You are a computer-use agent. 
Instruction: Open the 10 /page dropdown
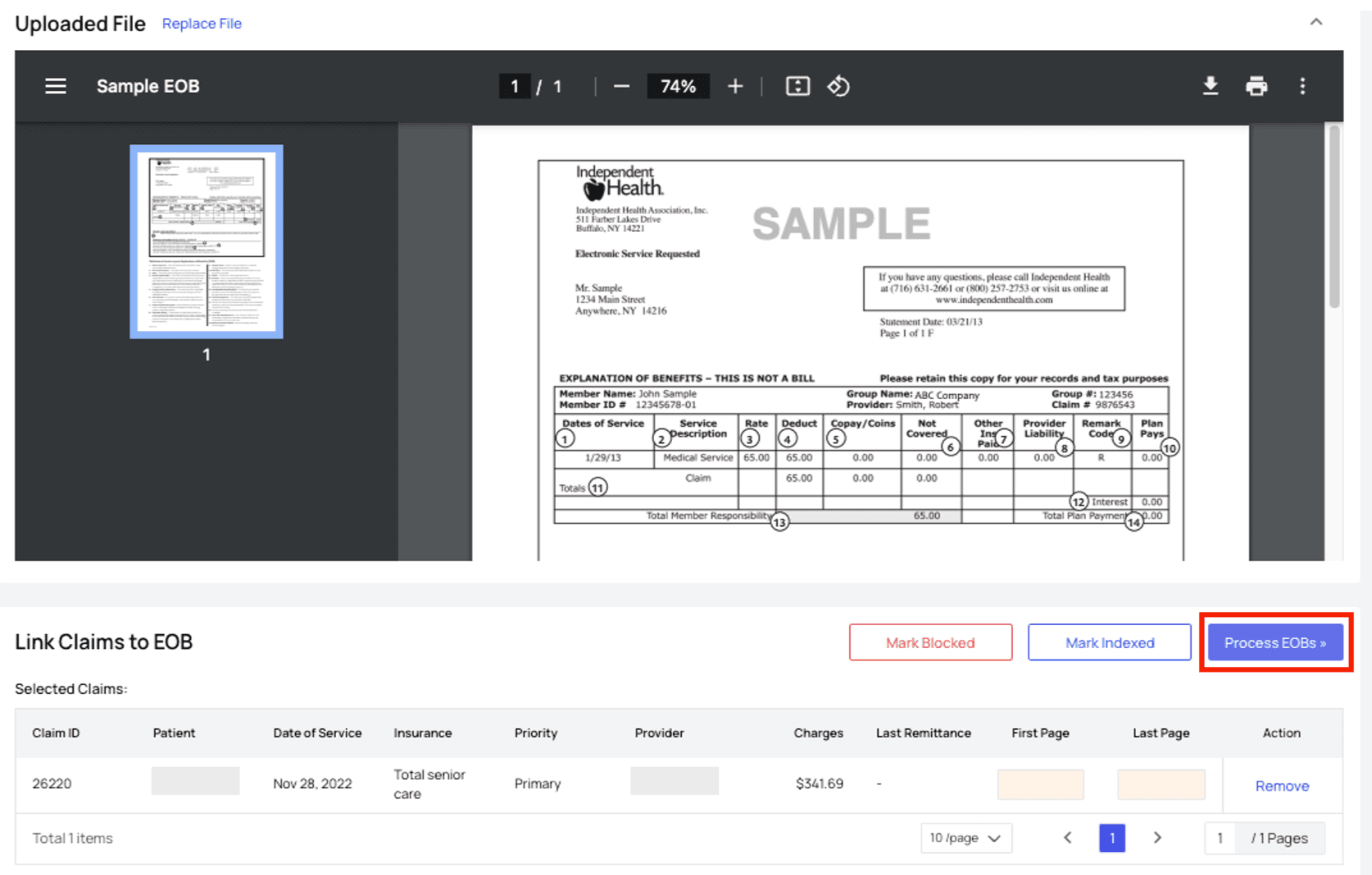pos(965,838)
